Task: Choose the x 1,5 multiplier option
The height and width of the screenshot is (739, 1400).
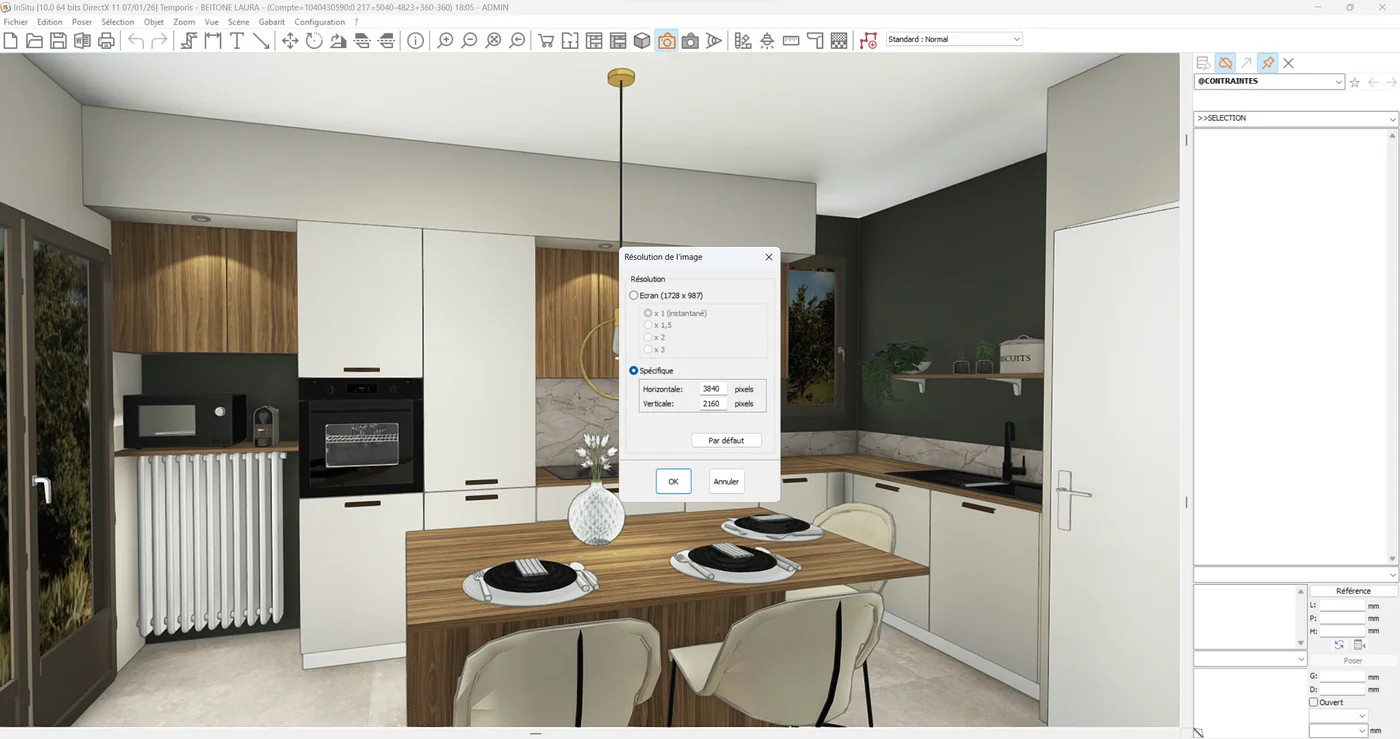Action: (648, 325)
